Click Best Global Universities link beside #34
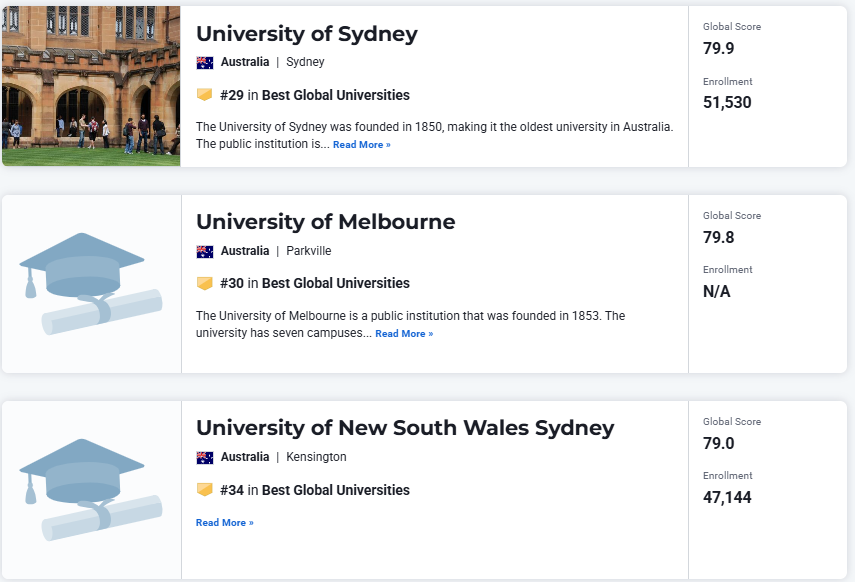This screenshot has height=582, width=855. (336, 490)
